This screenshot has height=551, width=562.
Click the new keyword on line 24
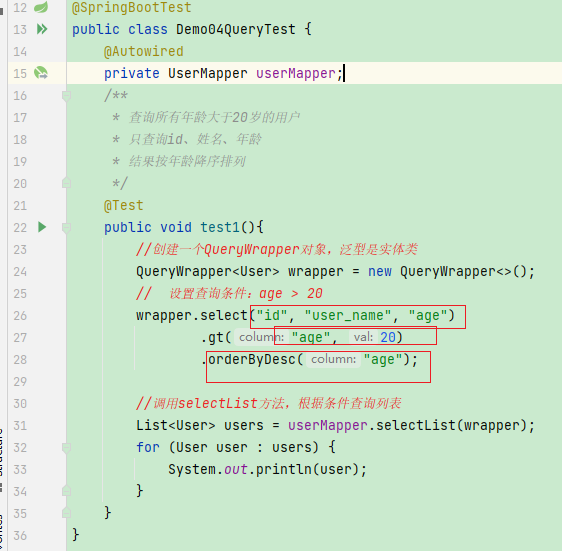point(380,272)
